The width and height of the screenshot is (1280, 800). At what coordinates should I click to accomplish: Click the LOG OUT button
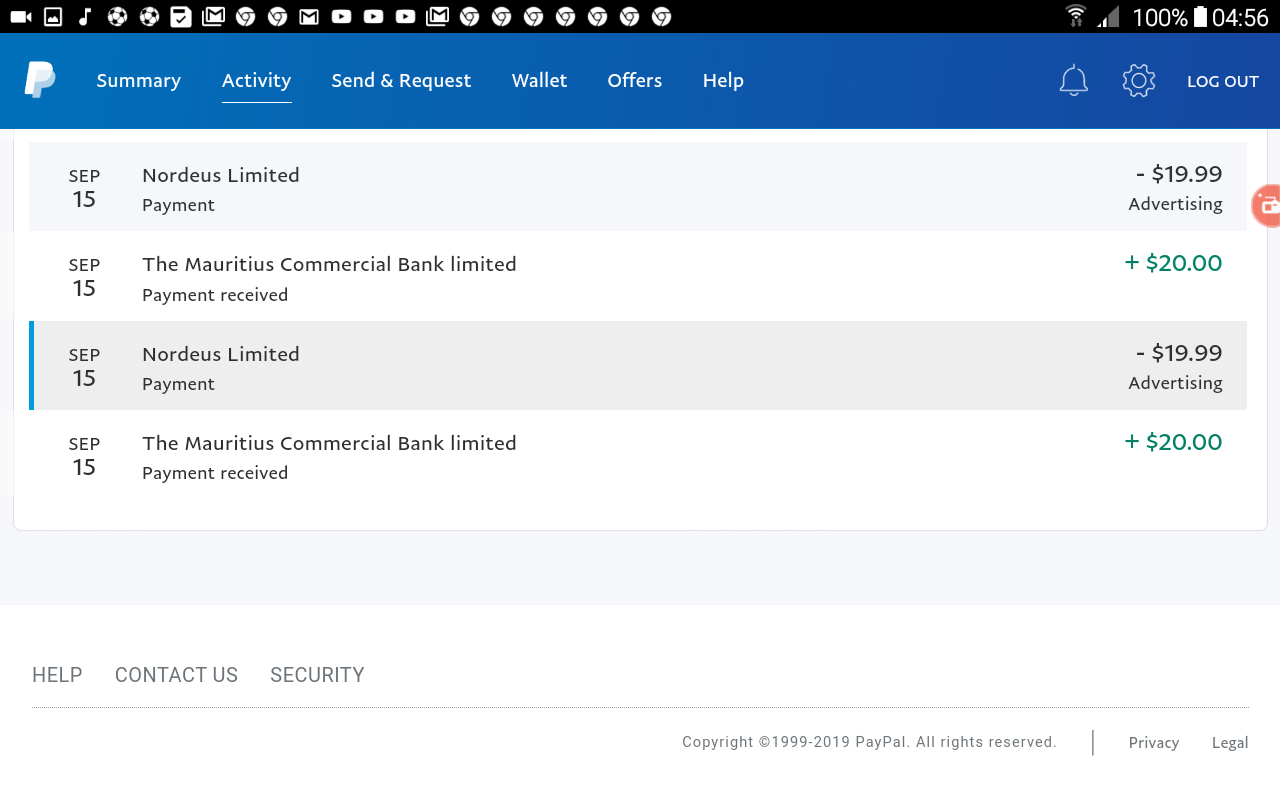click(x=1222, y=82)
